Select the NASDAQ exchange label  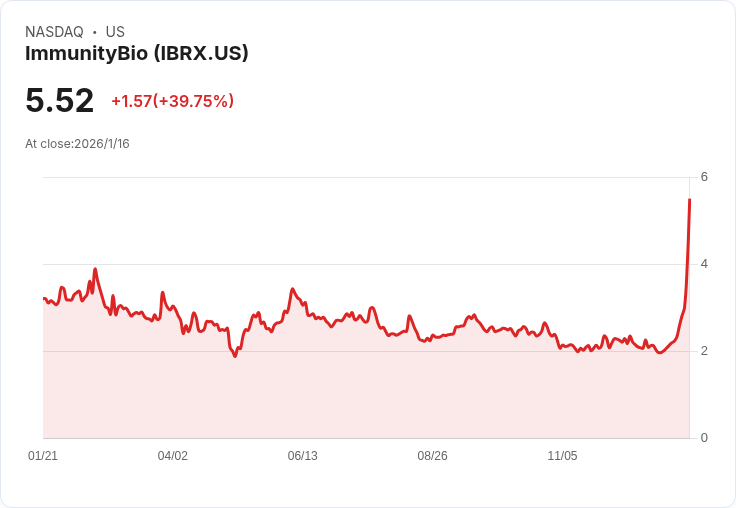54,32
